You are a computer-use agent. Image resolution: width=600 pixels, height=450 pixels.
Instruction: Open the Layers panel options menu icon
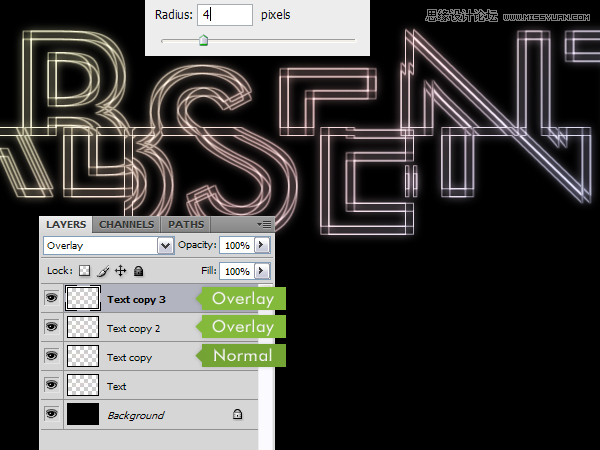tap(264, 225)
